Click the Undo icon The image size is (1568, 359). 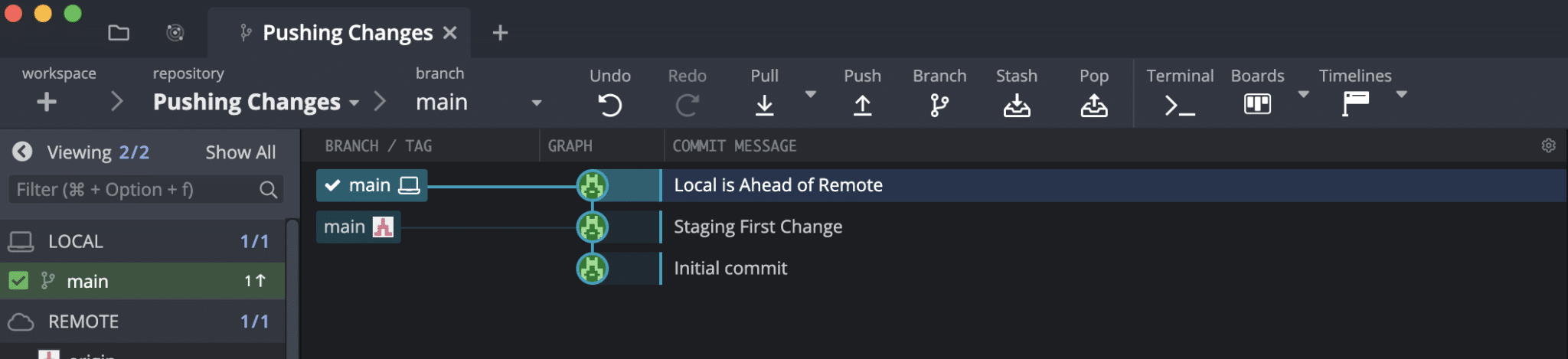point(609,105)
